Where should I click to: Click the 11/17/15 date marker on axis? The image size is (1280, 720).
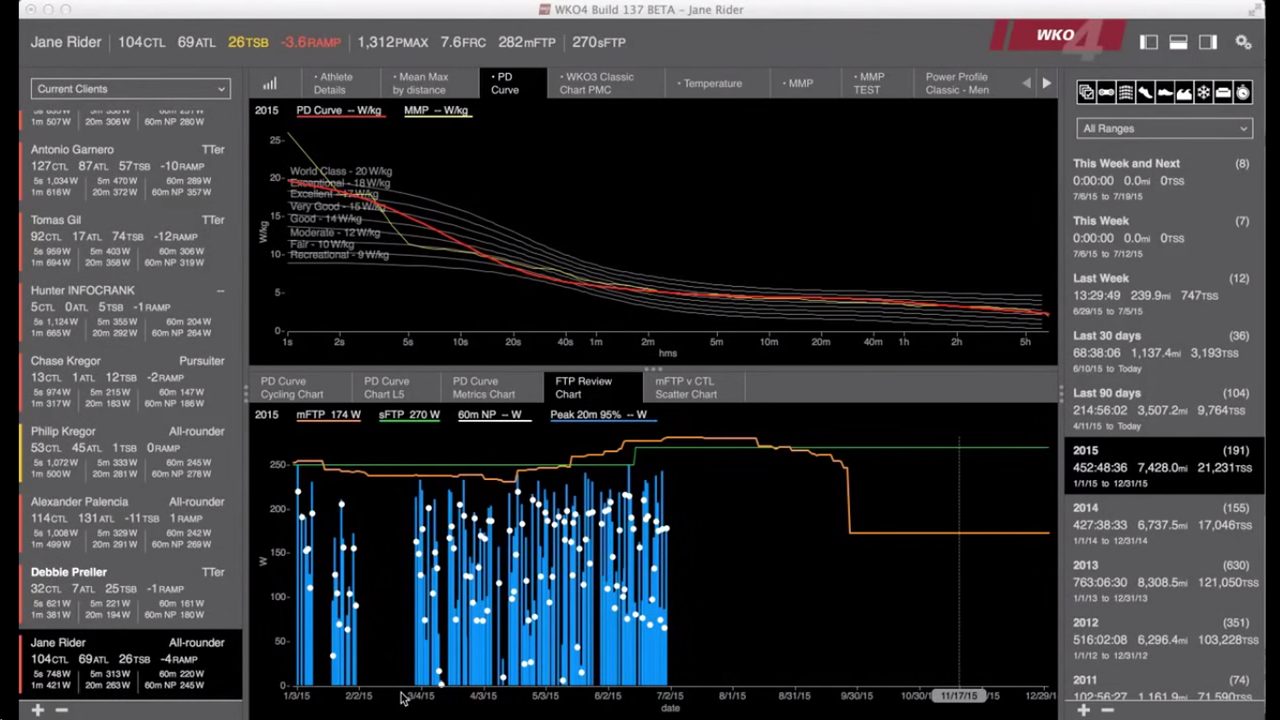tap(960, 696)
